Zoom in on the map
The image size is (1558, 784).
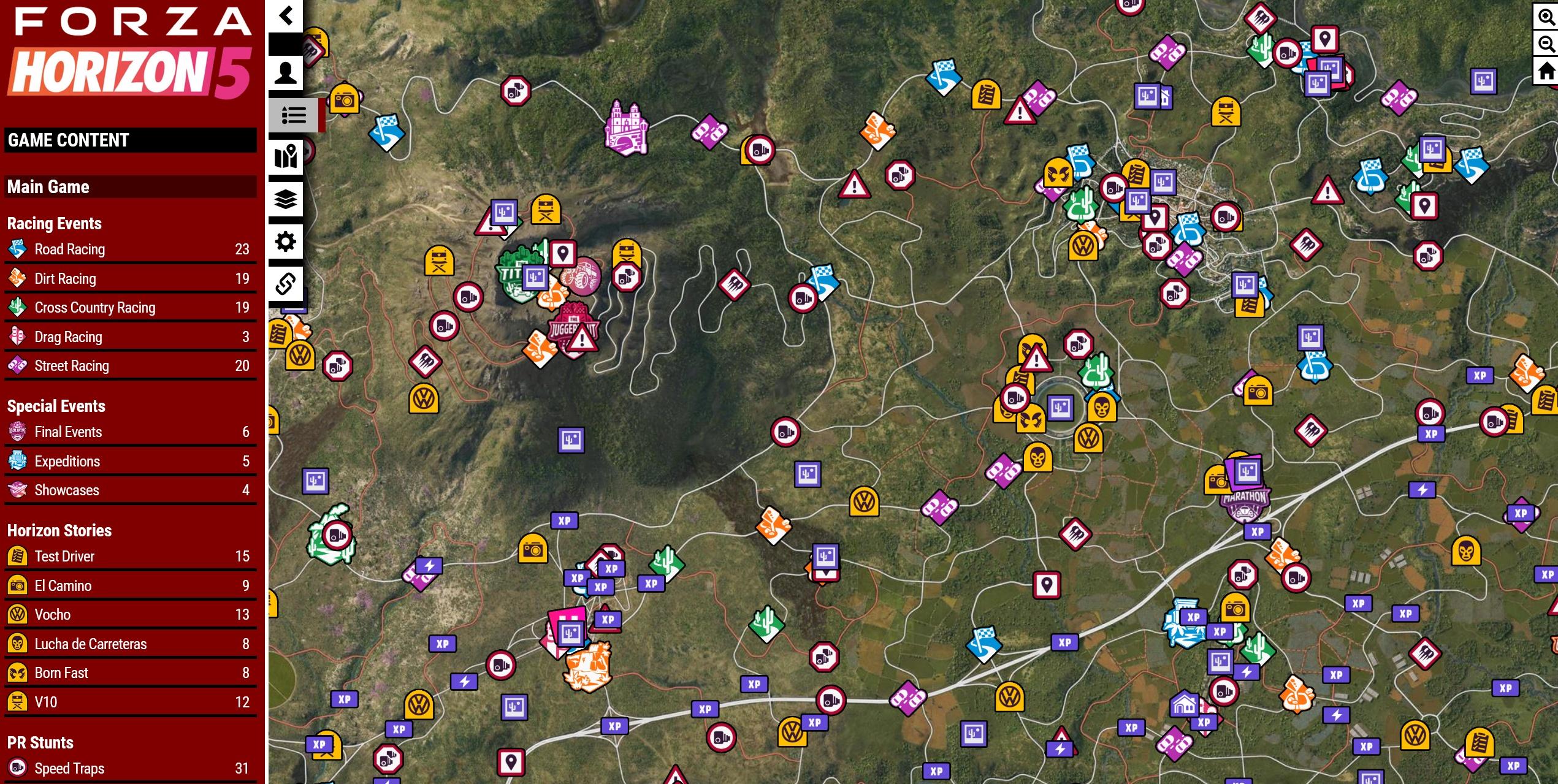[x=1546, y=17]
